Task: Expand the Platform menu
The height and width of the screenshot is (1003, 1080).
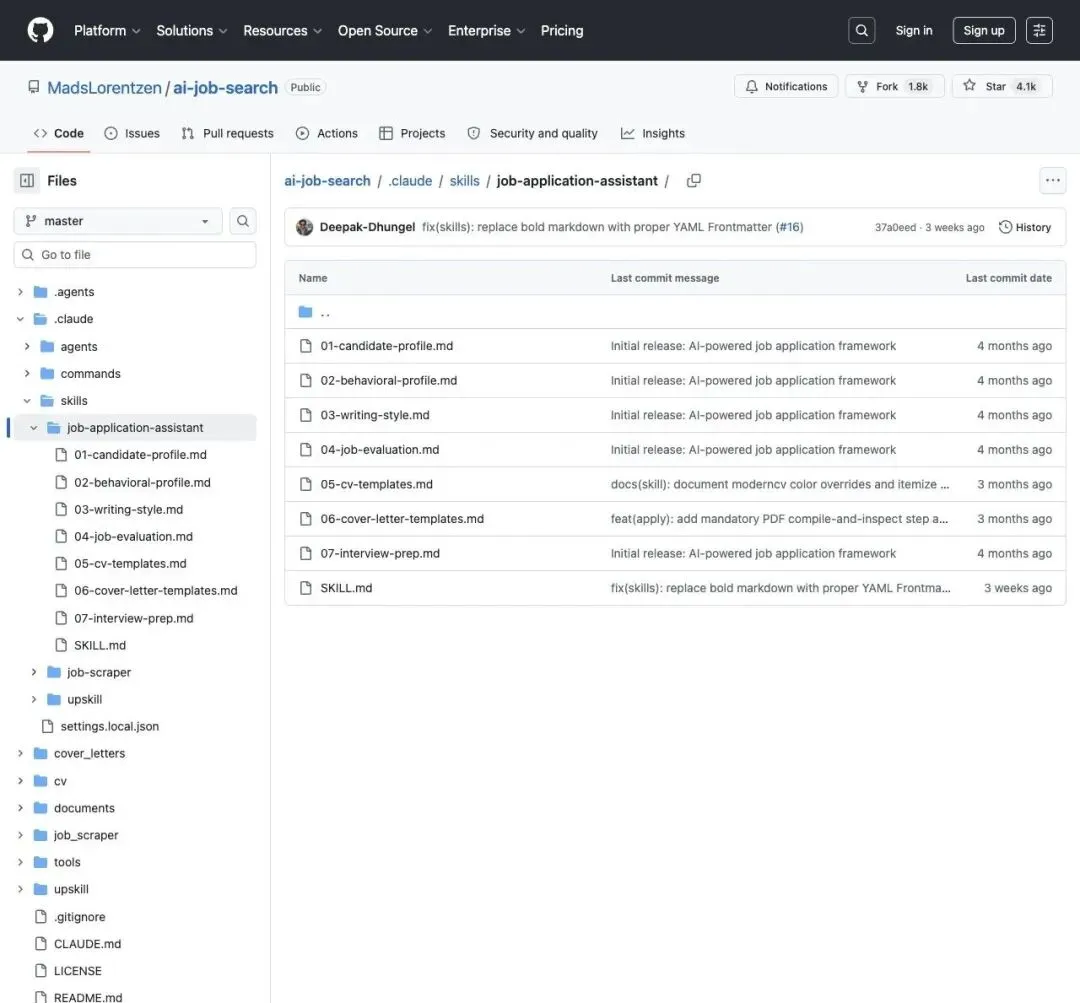Action: [107, 30]
